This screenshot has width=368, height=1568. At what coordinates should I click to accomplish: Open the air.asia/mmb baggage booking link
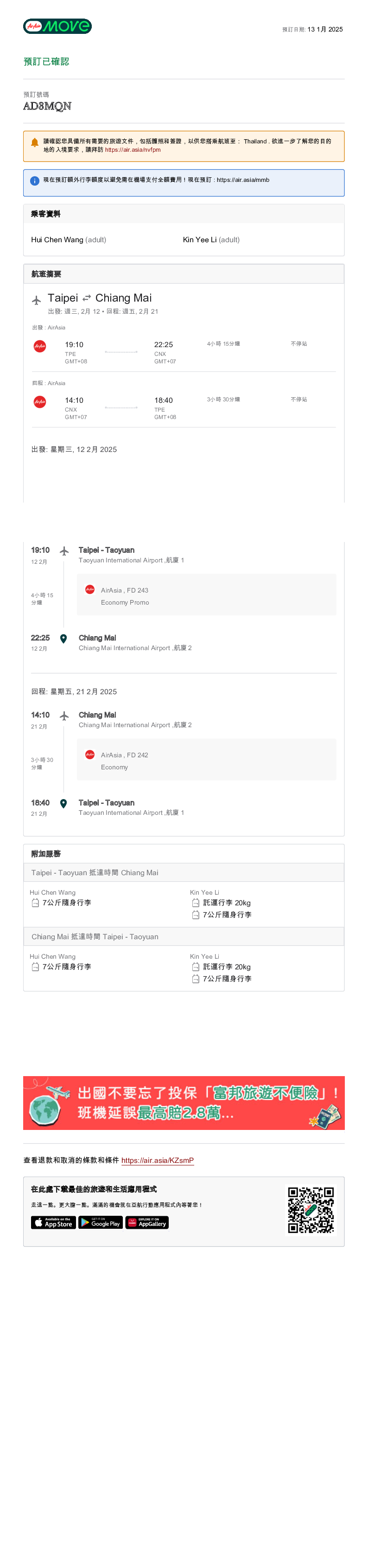coord(243,180)
